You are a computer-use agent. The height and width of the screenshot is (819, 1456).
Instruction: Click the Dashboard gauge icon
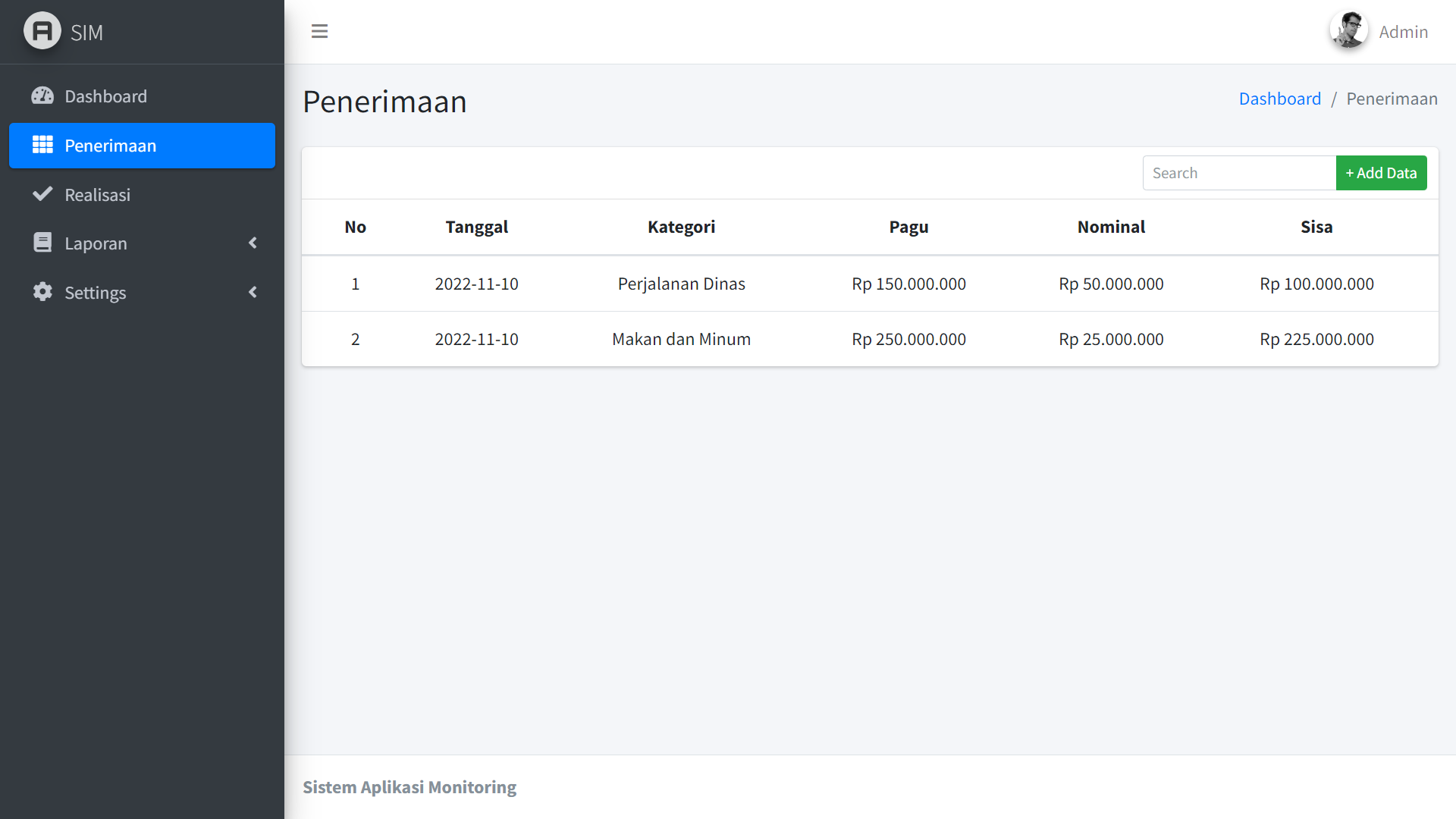(42, 96)
